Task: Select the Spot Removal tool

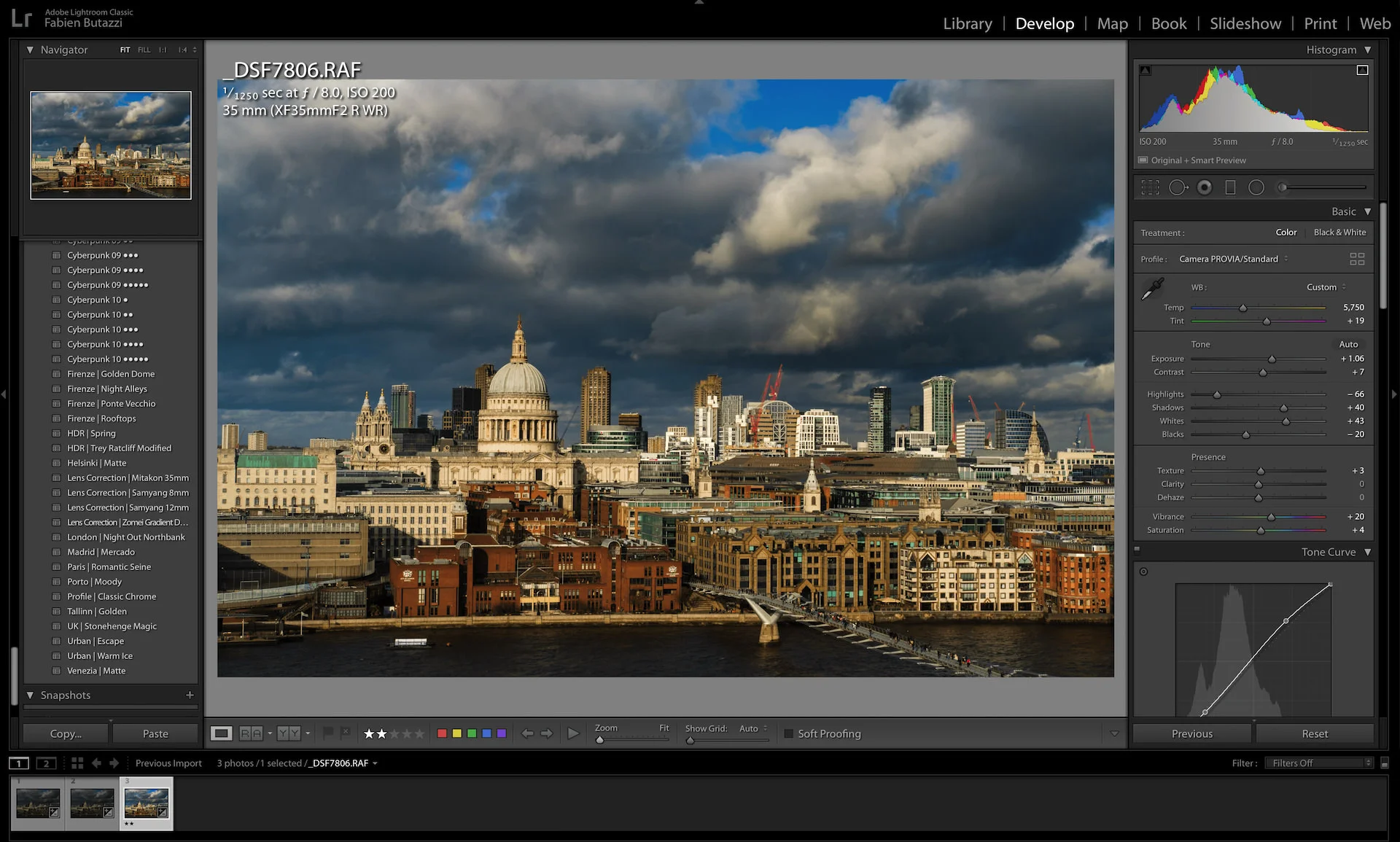Action: pyautogui.click(x=1178, y=188)
